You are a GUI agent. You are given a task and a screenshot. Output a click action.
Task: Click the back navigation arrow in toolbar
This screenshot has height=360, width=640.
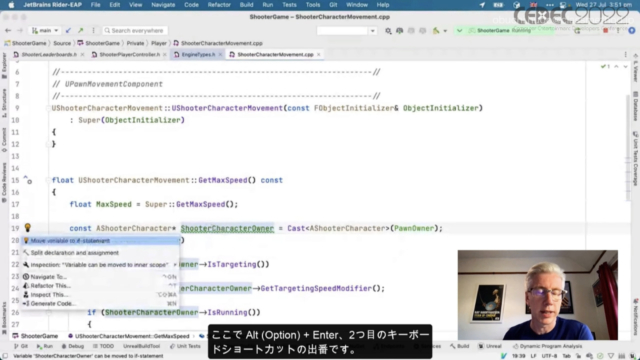pos(8,31)
